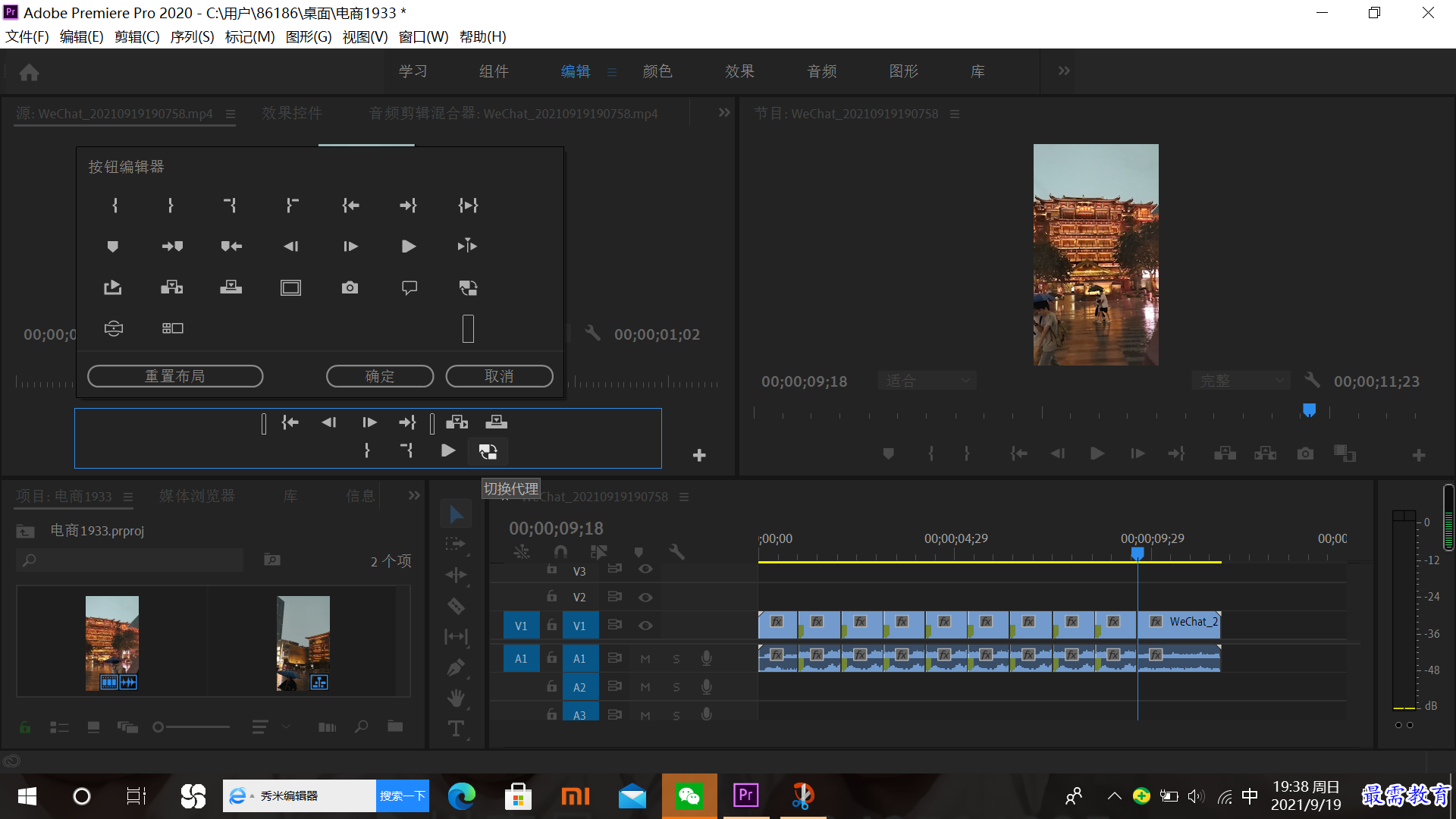This screenshot has width=1456, height=819.
Task: Confirm with the 确定 button
Action: coord(380,376)
